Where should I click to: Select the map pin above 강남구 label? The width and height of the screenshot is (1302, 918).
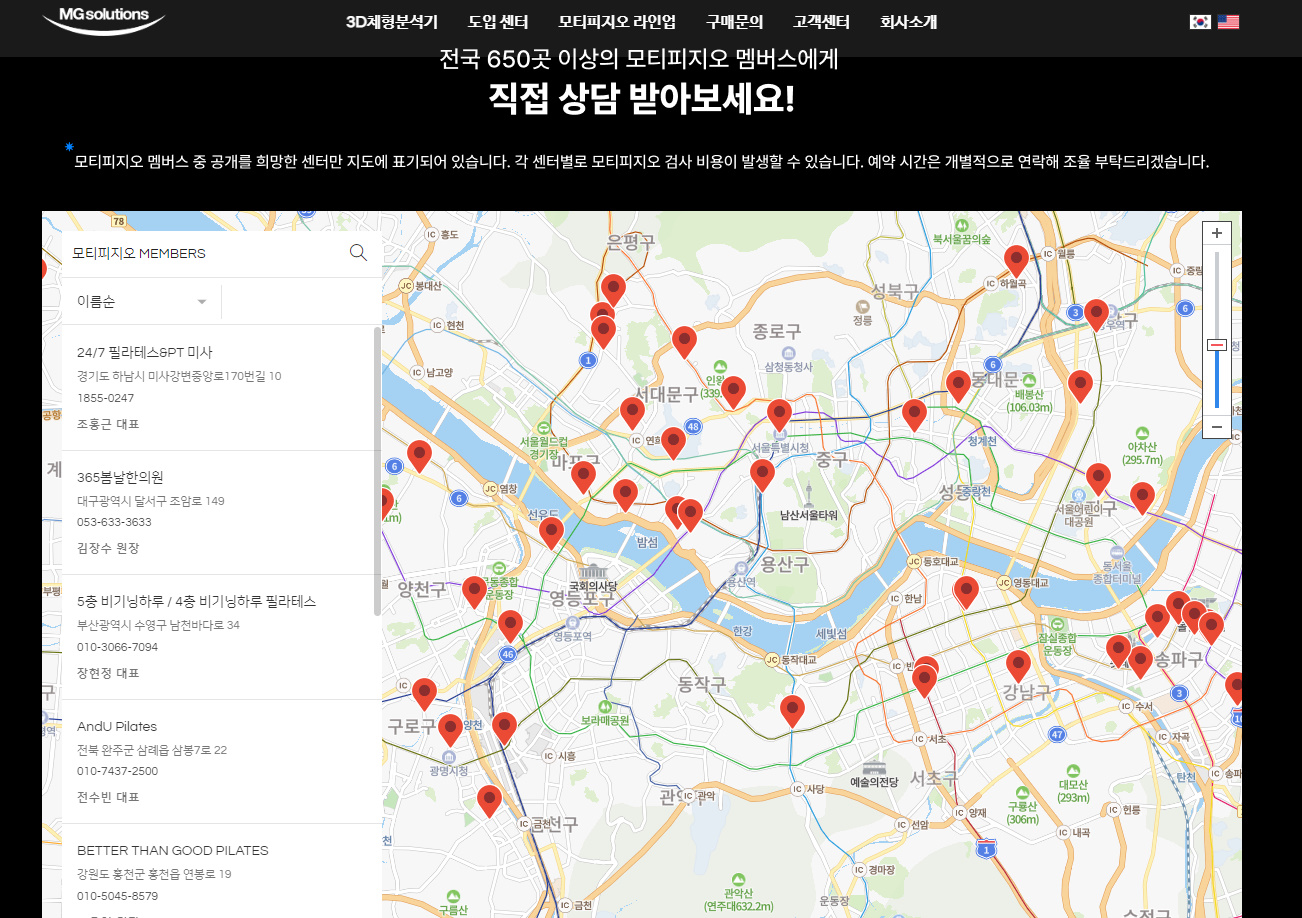(1018, 666)
